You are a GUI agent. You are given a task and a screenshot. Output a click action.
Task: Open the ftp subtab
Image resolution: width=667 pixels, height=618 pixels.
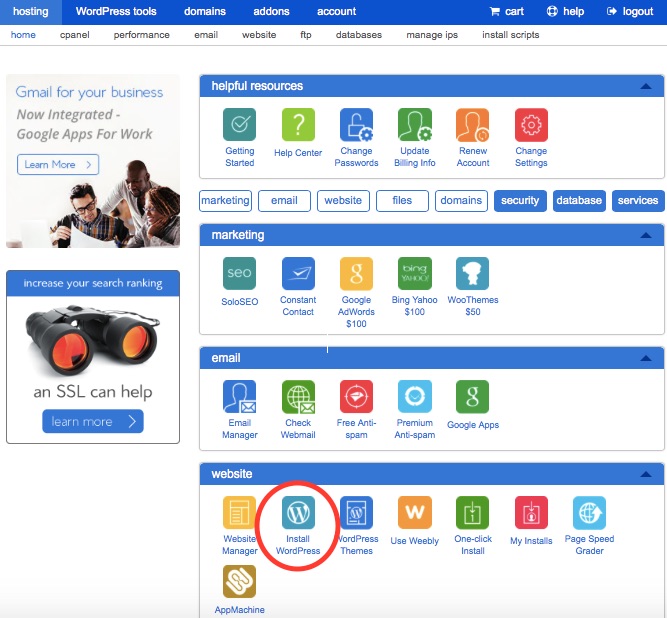pos(306,35)
